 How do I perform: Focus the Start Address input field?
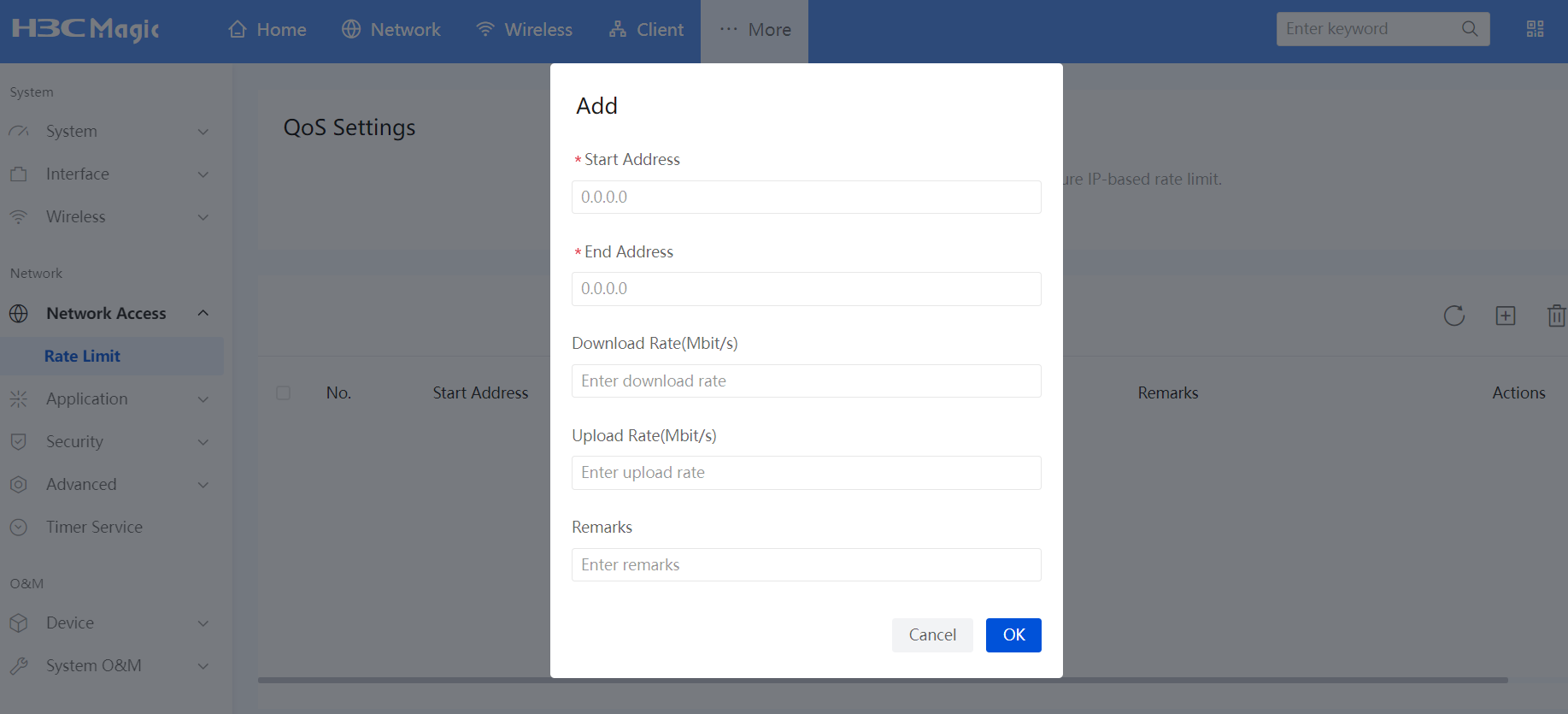coord(806,198)
